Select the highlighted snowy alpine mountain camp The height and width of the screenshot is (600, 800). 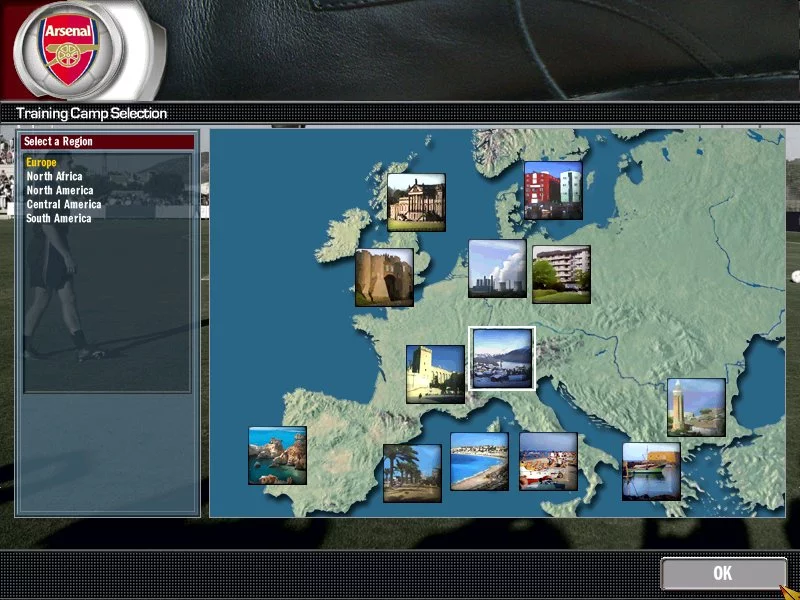[502, 359]
